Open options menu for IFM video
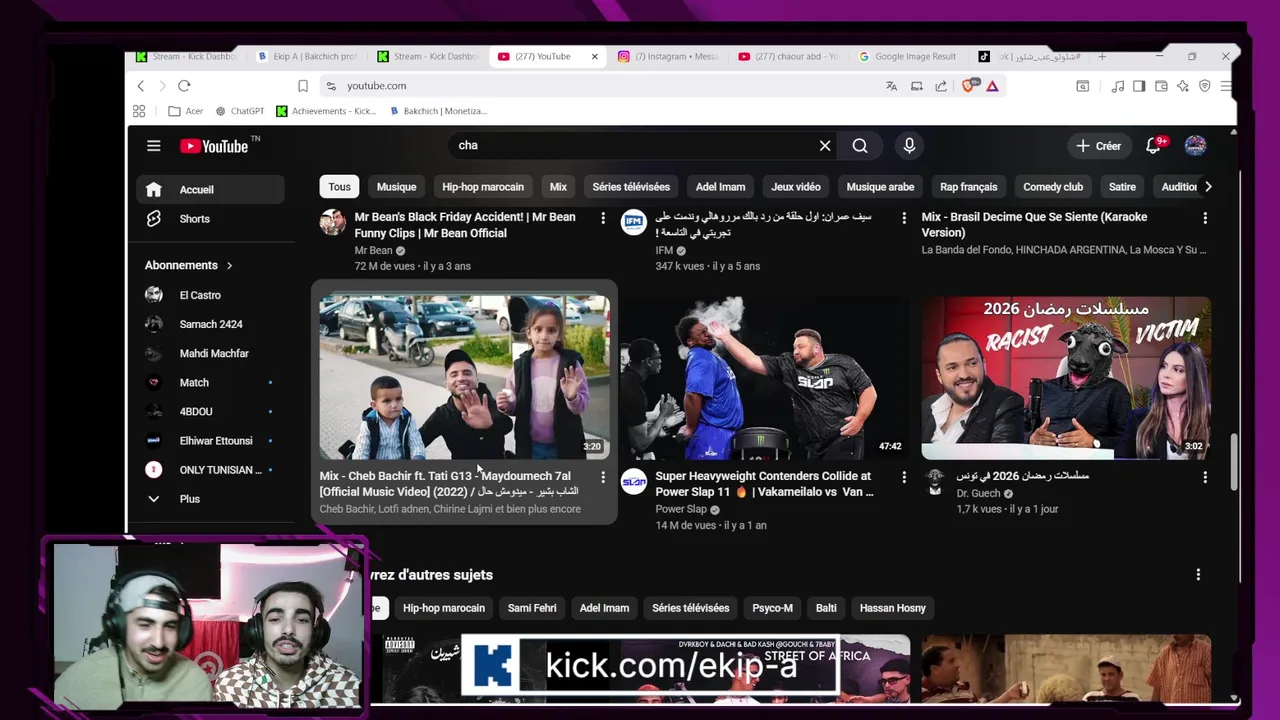 903,218
